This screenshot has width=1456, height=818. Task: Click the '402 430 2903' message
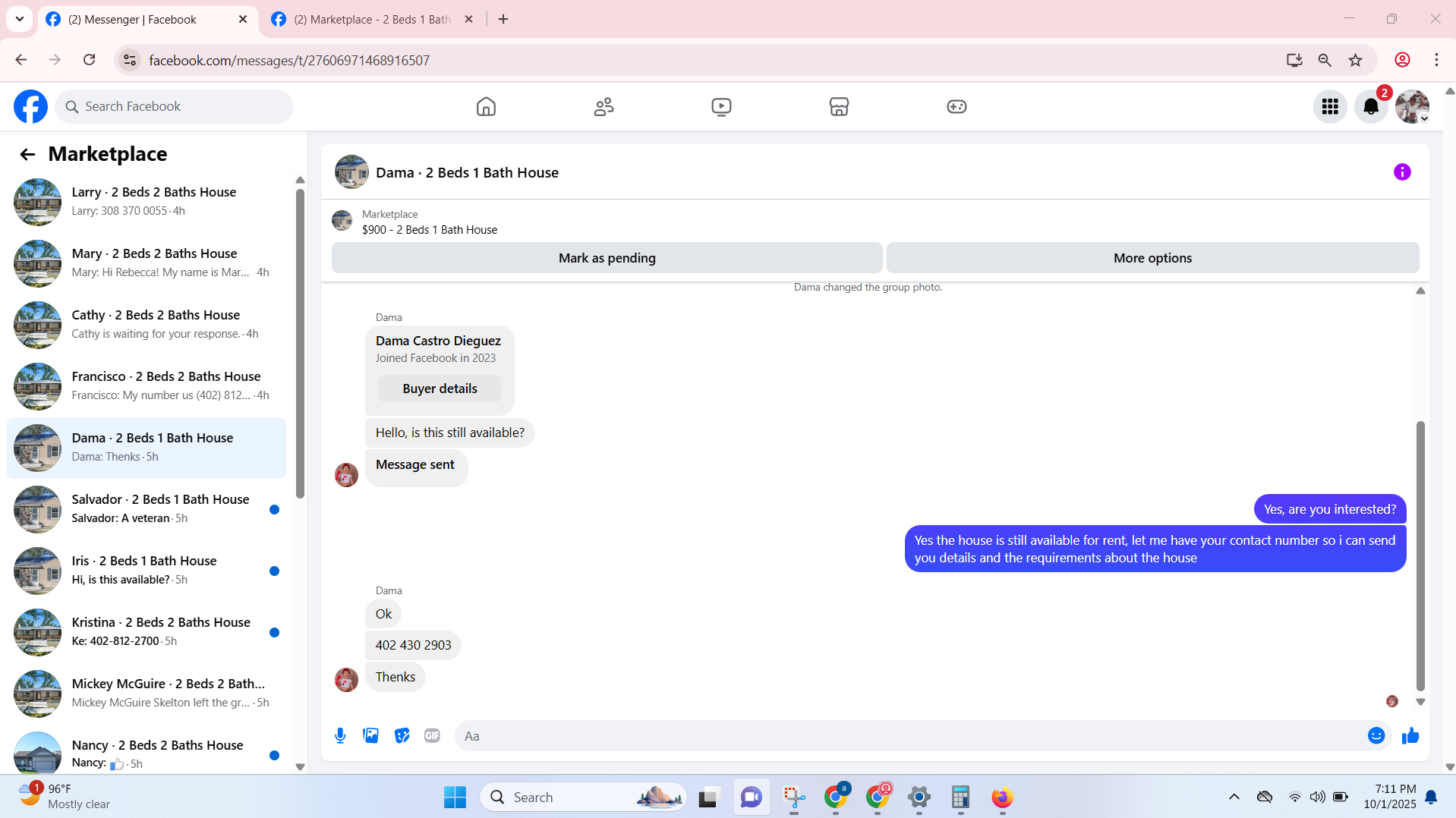pyautogui.click(x=413, y=645)
